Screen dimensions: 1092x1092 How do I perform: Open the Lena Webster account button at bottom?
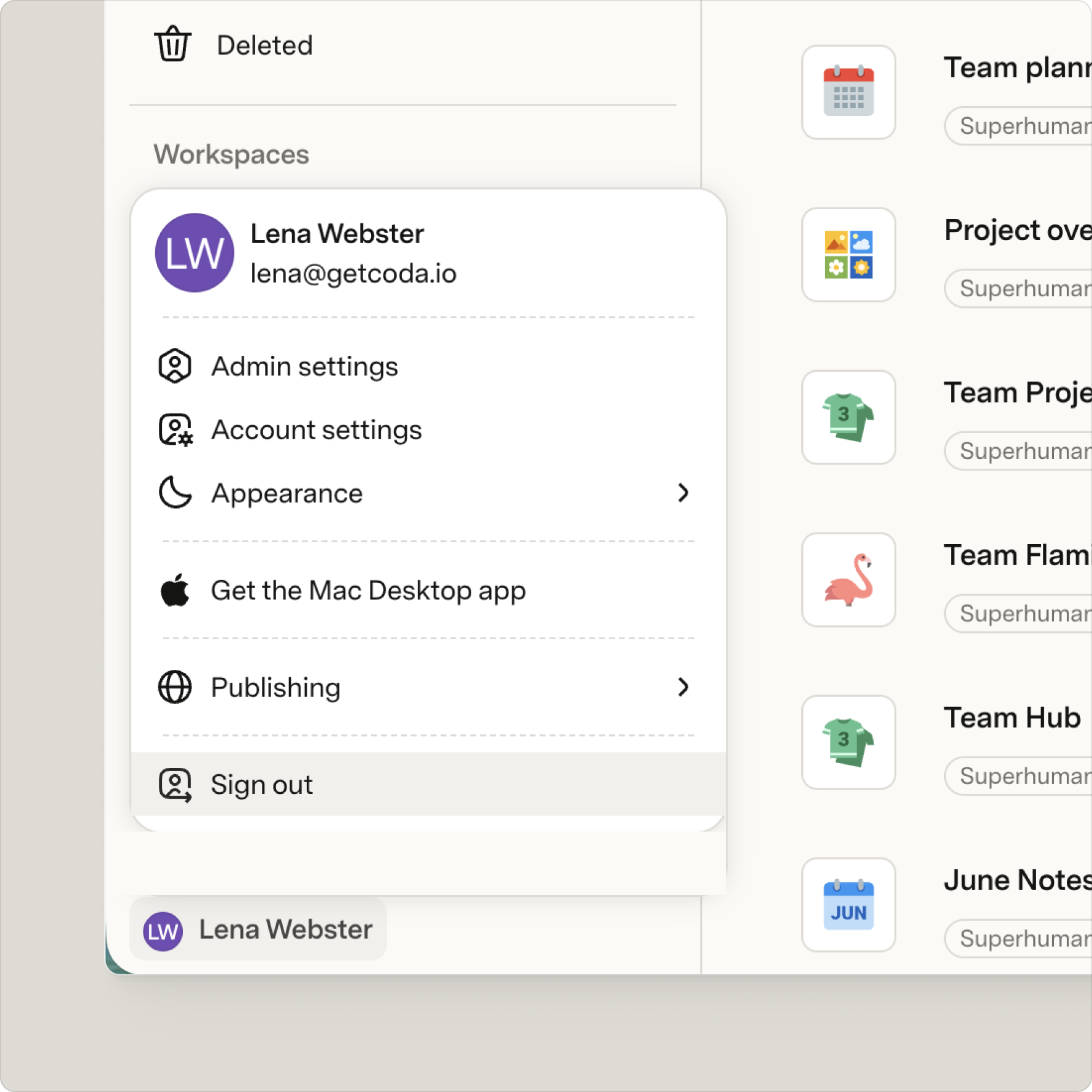tap(258, 929)
